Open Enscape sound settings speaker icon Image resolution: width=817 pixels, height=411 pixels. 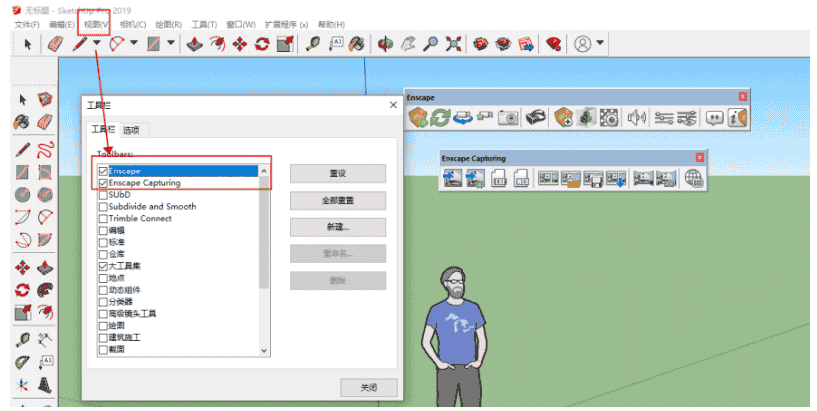[x=635, y=118]
